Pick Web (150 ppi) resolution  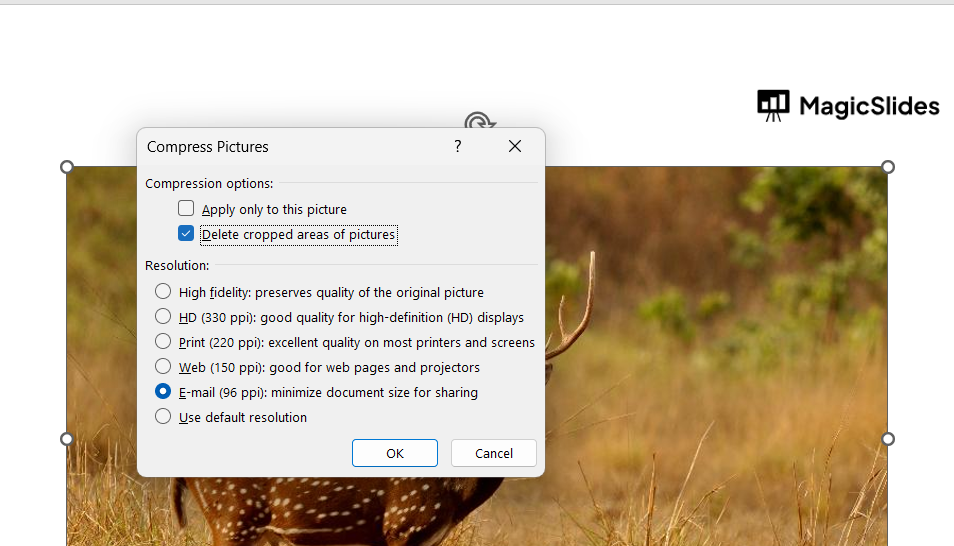click(163, 366)
